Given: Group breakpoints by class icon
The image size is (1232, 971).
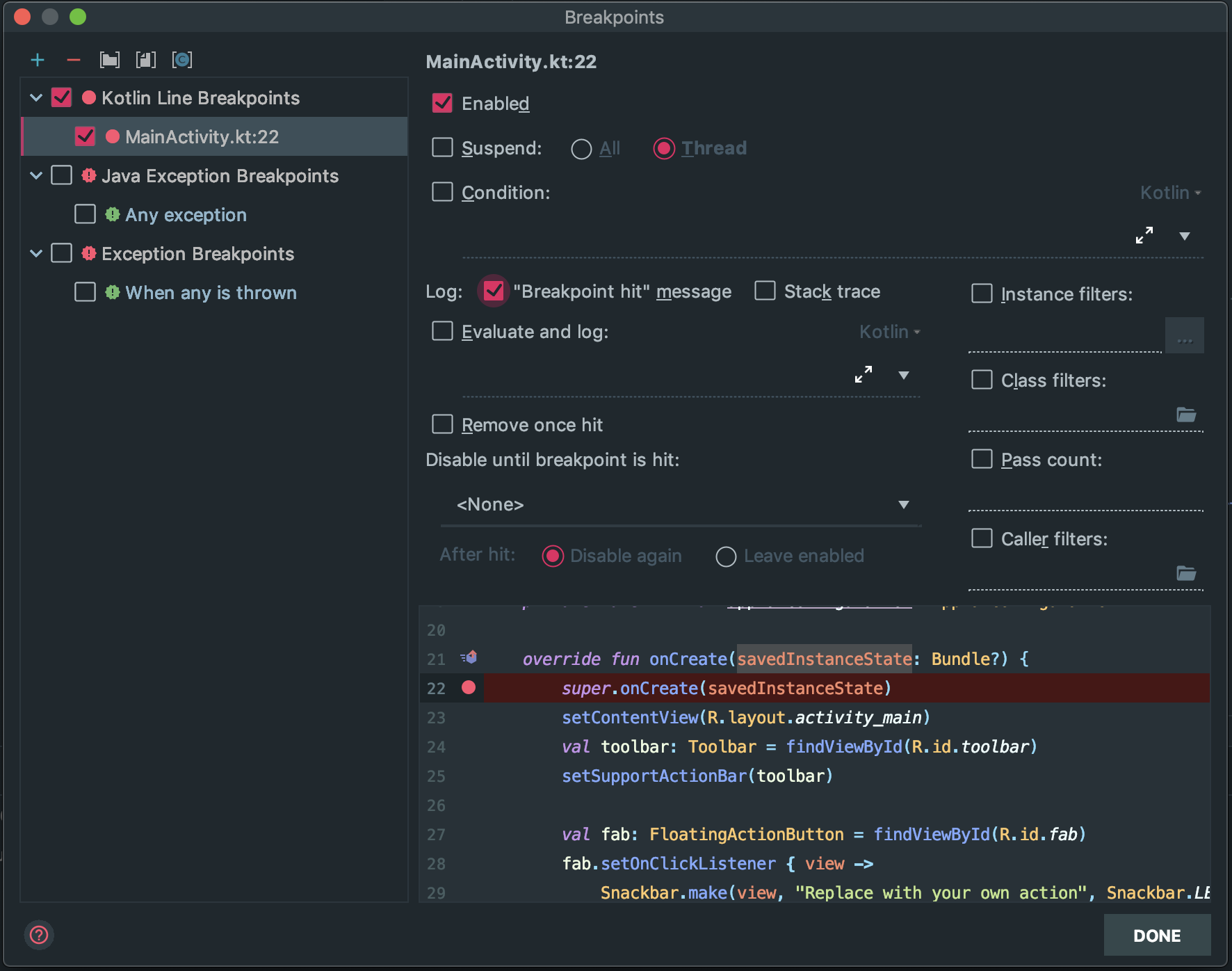Looking at the screenshot, I should click(146, 59).
